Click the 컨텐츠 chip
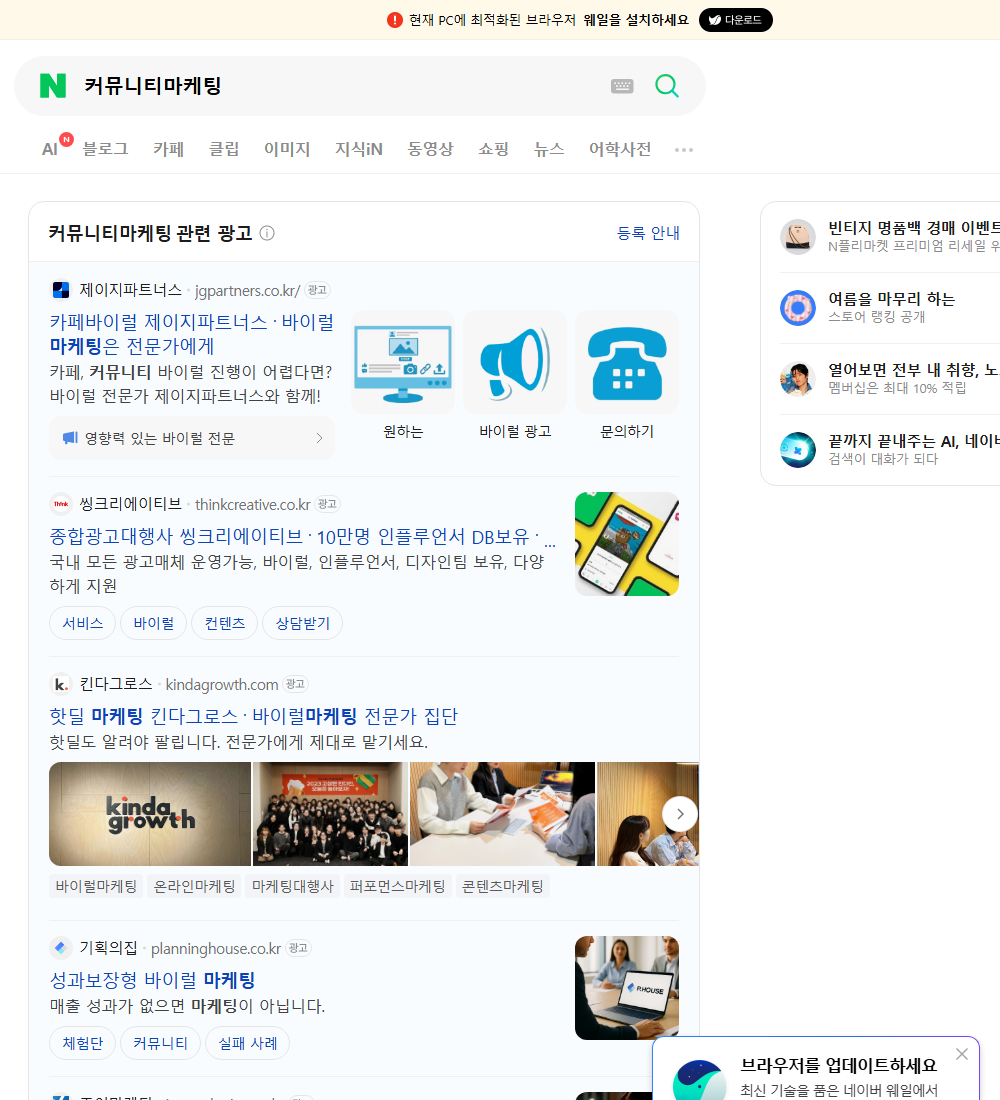This screenshot has width=1000, height=1100. click(x=225, y=623)
